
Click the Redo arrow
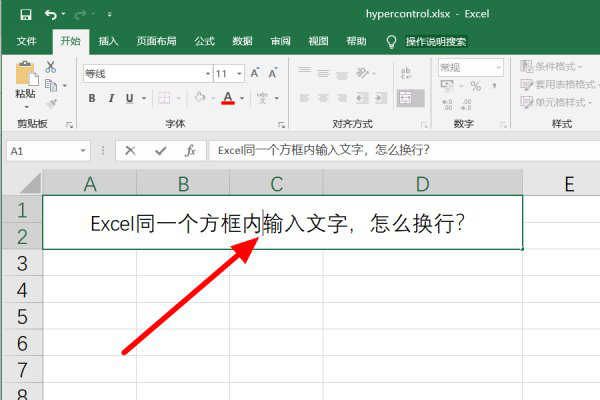(x=80, y=15)
